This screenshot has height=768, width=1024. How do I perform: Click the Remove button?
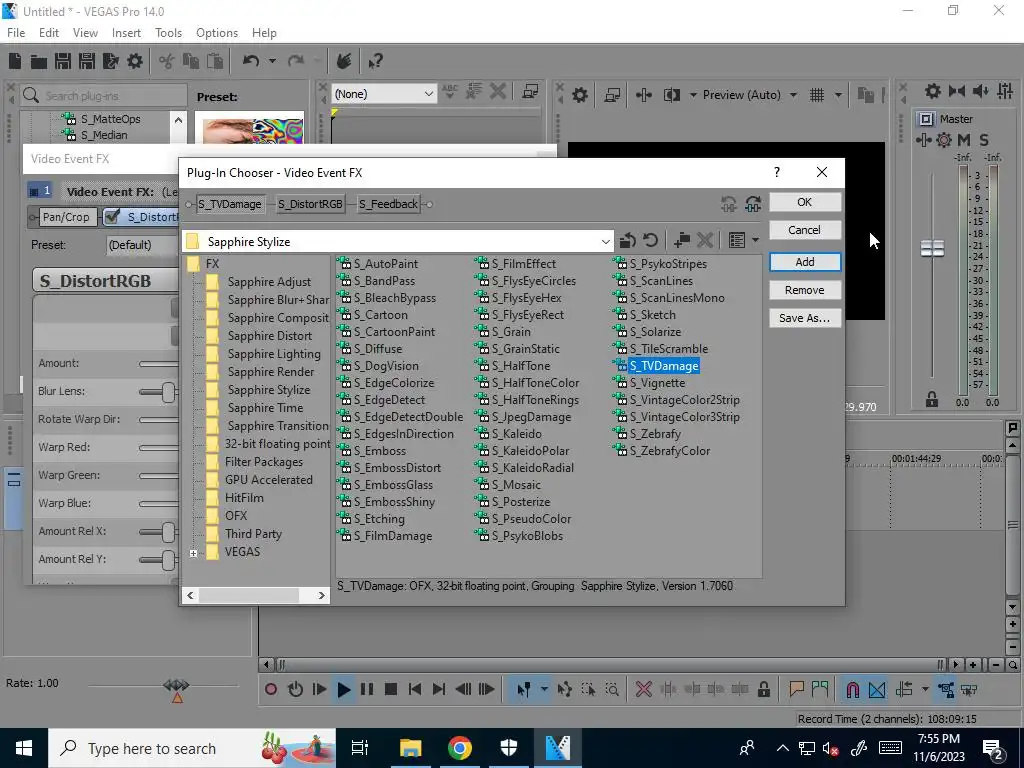[805, 290]
